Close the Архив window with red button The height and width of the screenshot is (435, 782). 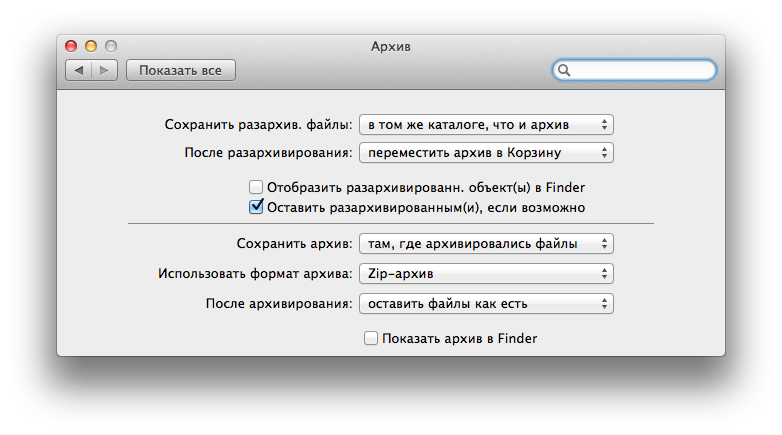pyautogui.click(x=71, y=46)
